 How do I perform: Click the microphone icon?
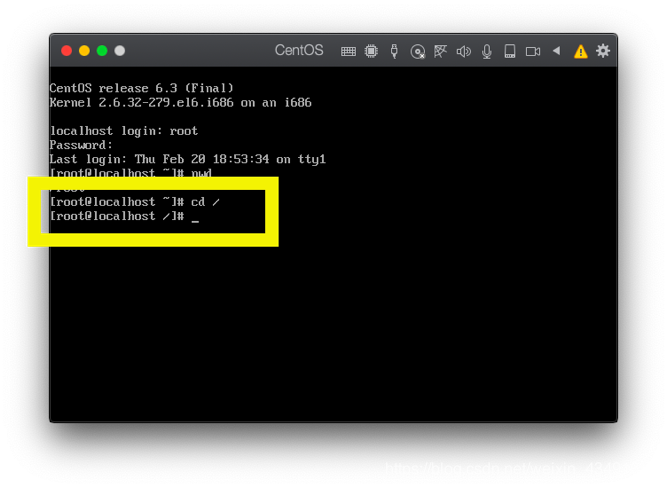487,51
